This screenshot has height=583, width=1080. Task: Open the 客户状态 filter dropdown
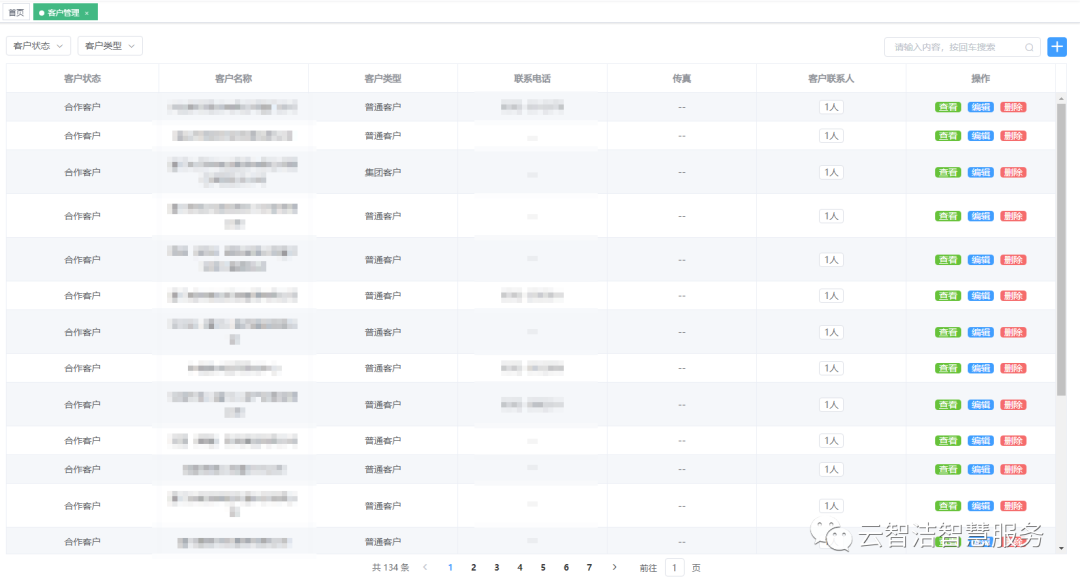[x=39, y=46]
